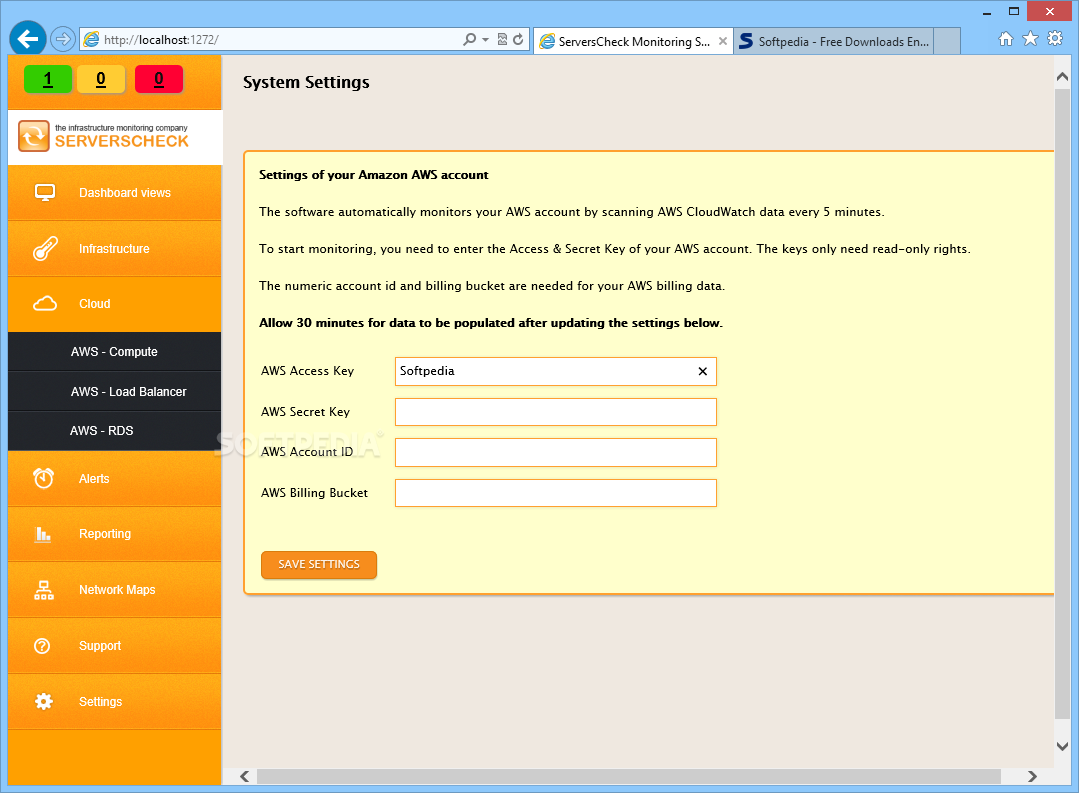Image resolution: width=1079 pixels, height=793 pixels.
Task: Click the Cloud icon in sidebar
Action: click(x=45, y=304)
